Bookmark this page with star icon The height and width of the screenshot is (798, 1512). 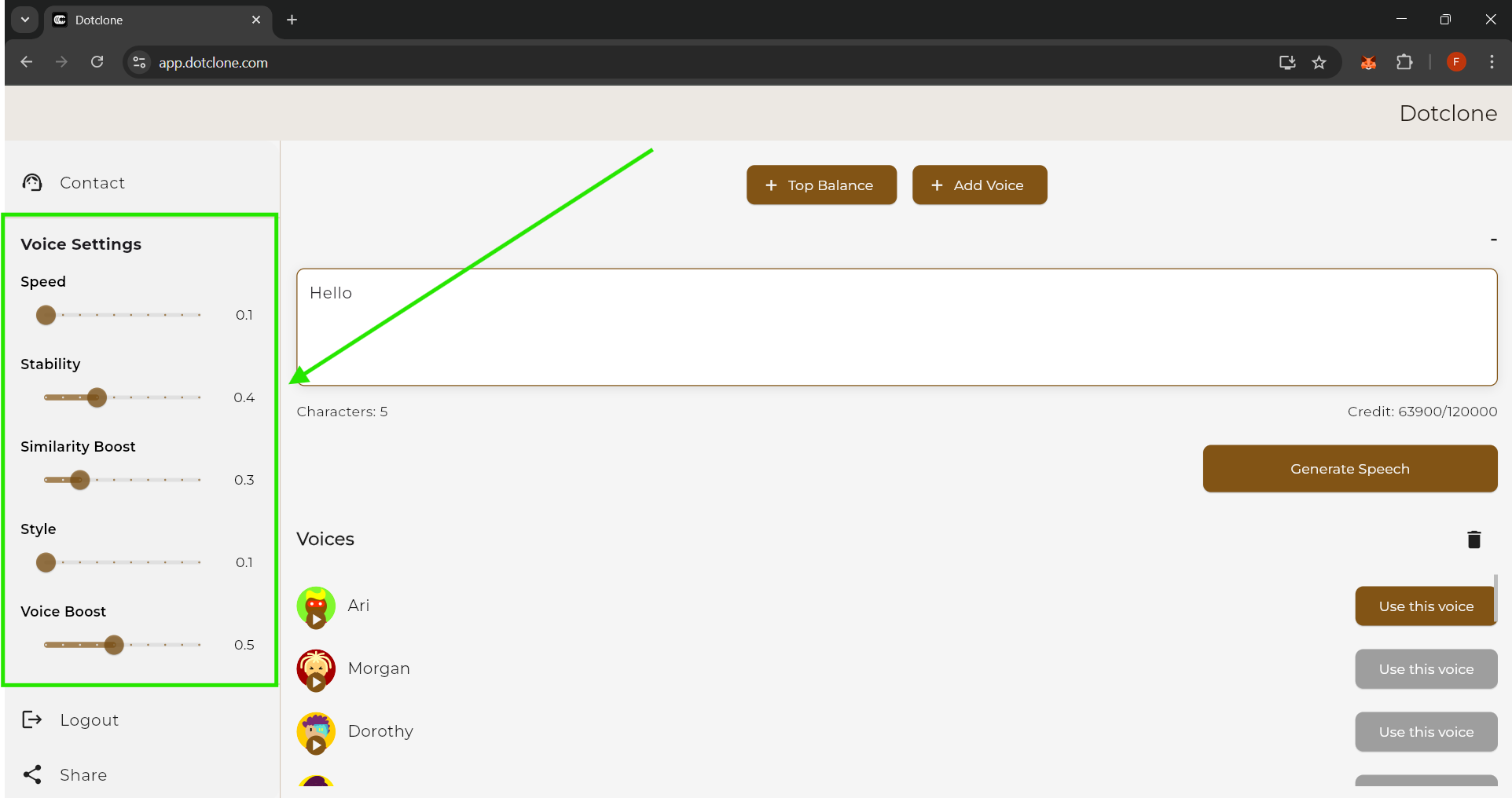click(x=1319, y=62)
